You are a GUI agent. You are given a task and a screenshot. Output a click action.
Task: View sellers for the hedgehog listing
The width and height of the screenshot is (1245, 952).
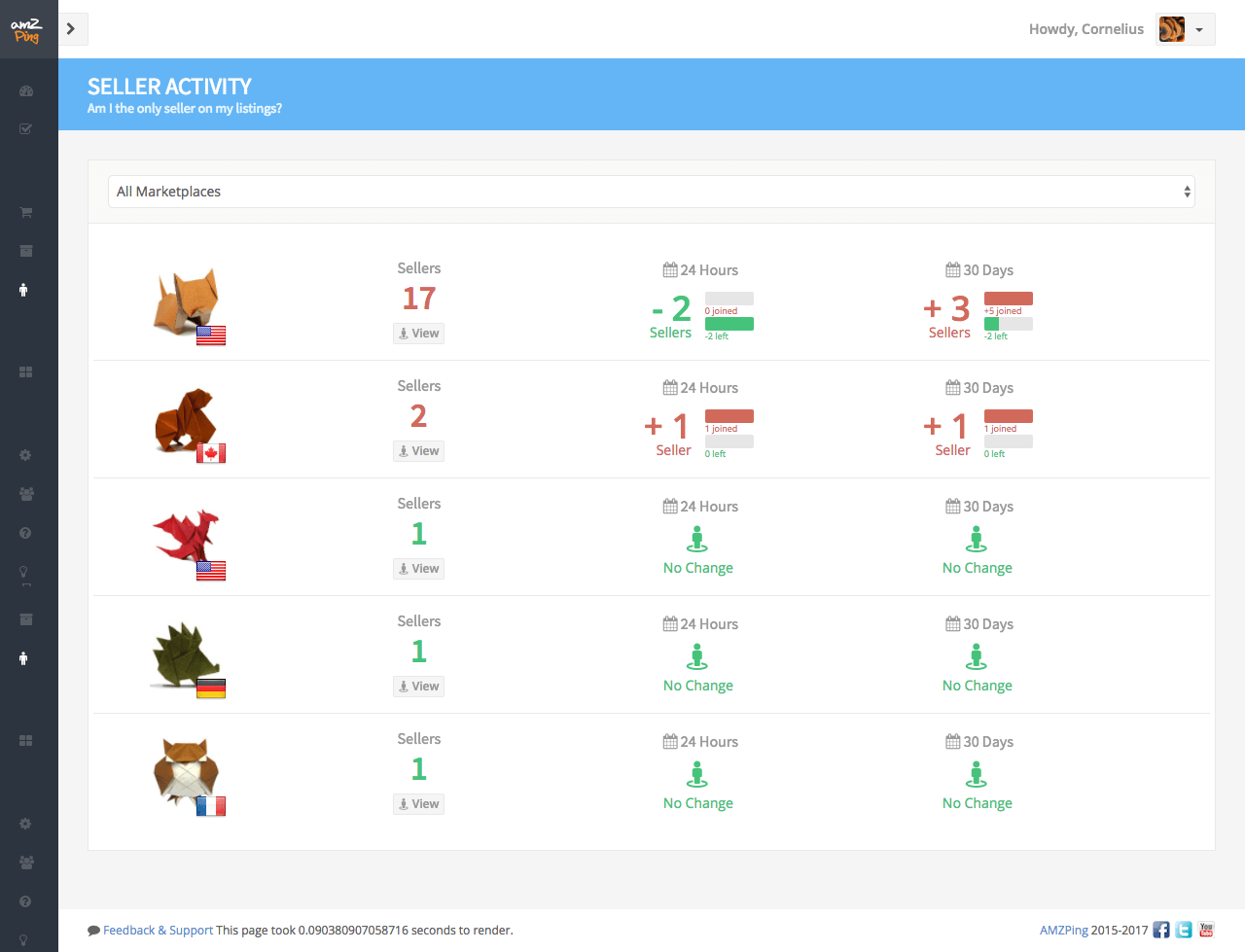(x=418, y=686)
